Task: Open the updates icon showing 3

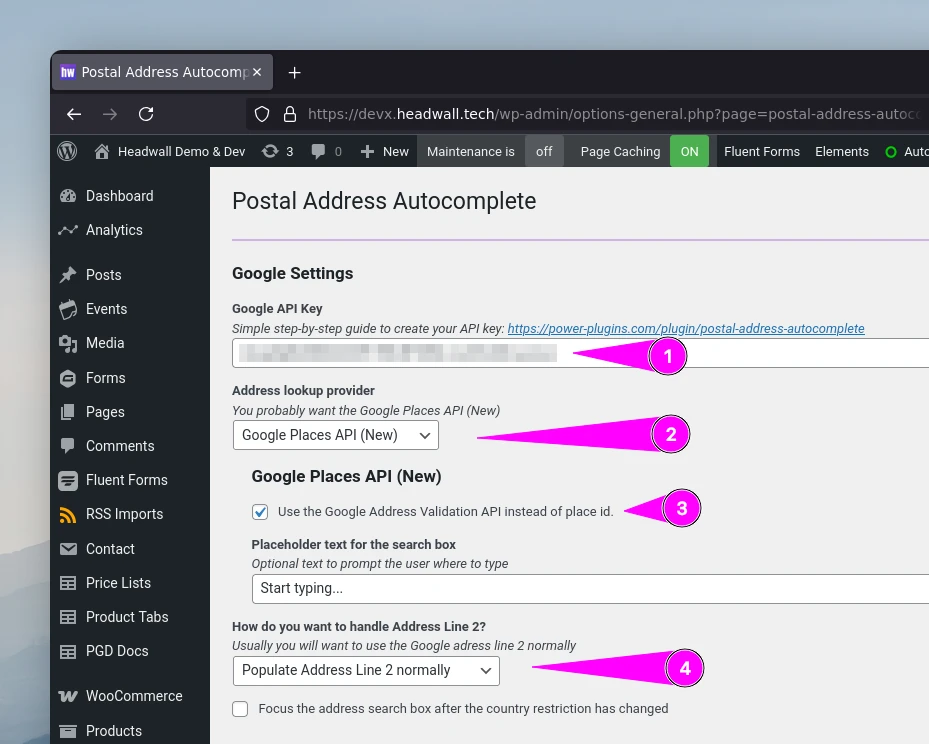Action: pos(270,152)
